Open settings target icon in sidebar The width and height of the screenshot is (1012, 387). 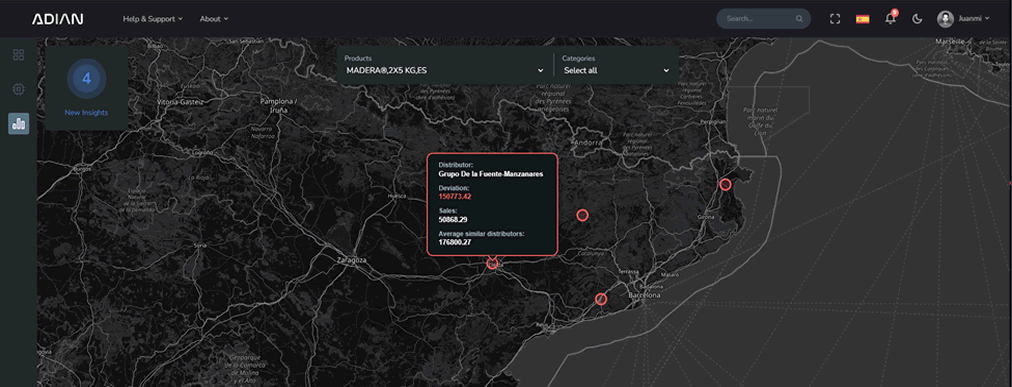(x=19, y=89)
